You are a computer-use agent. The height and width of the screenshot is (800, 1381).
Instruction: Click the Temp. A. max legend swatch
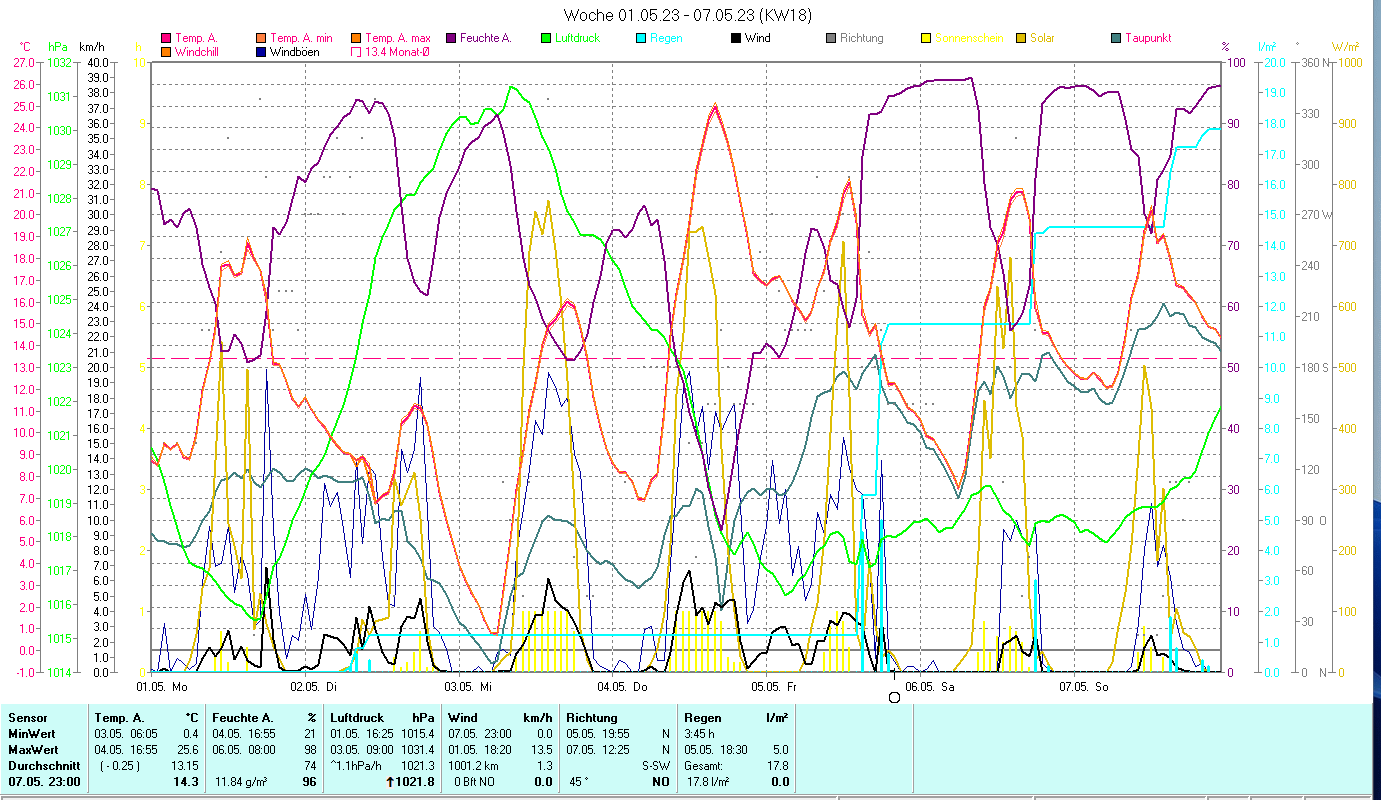coord(356,39)
